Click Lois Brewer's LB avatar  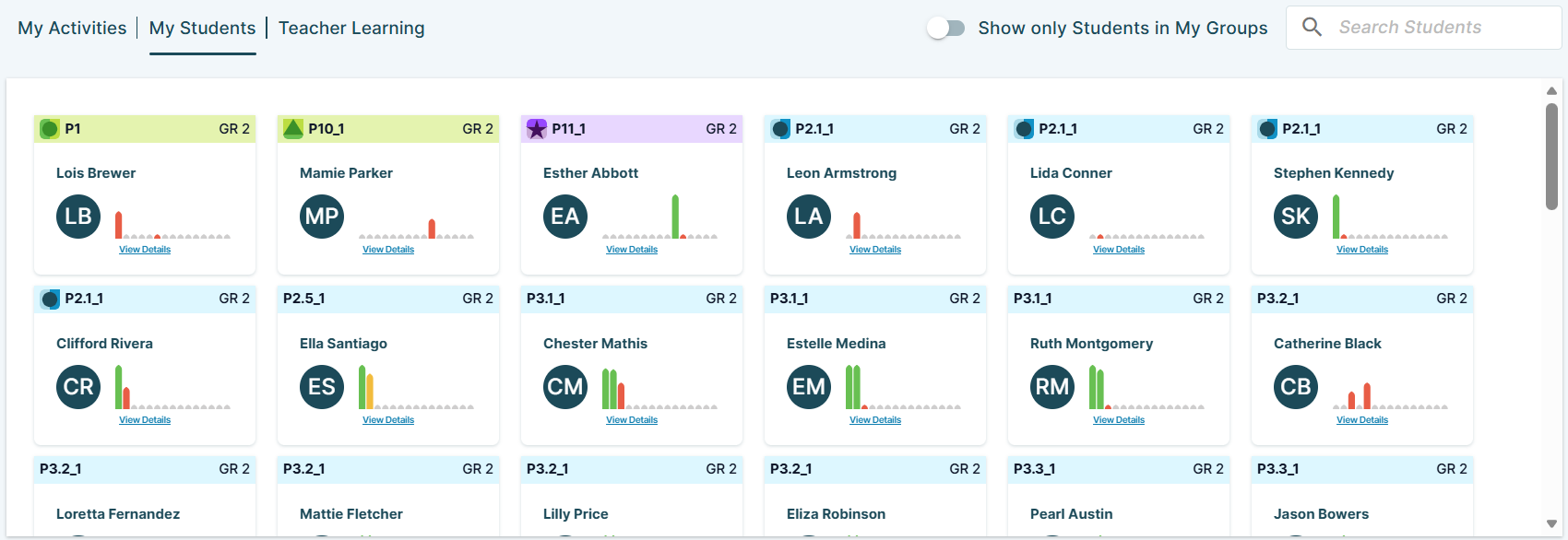(x=78, y=217)
